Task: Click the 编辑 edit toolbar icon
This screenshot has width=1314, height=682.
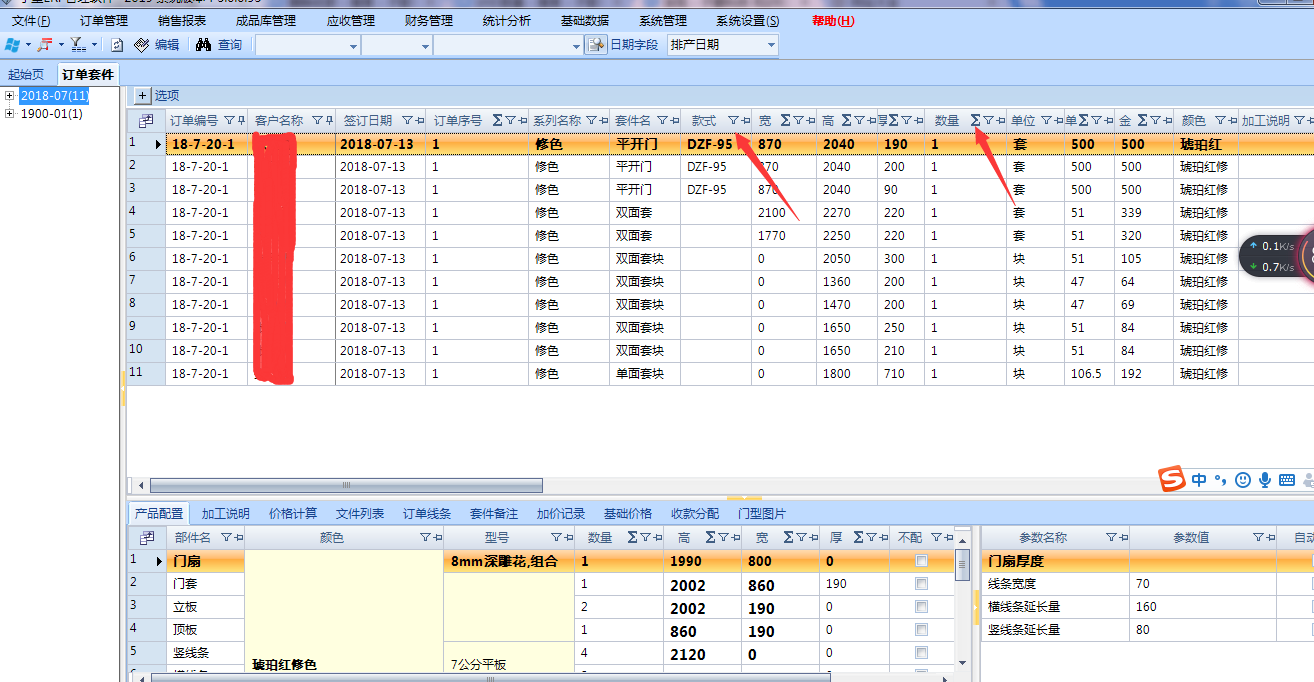Action: (x=142, y=45)
